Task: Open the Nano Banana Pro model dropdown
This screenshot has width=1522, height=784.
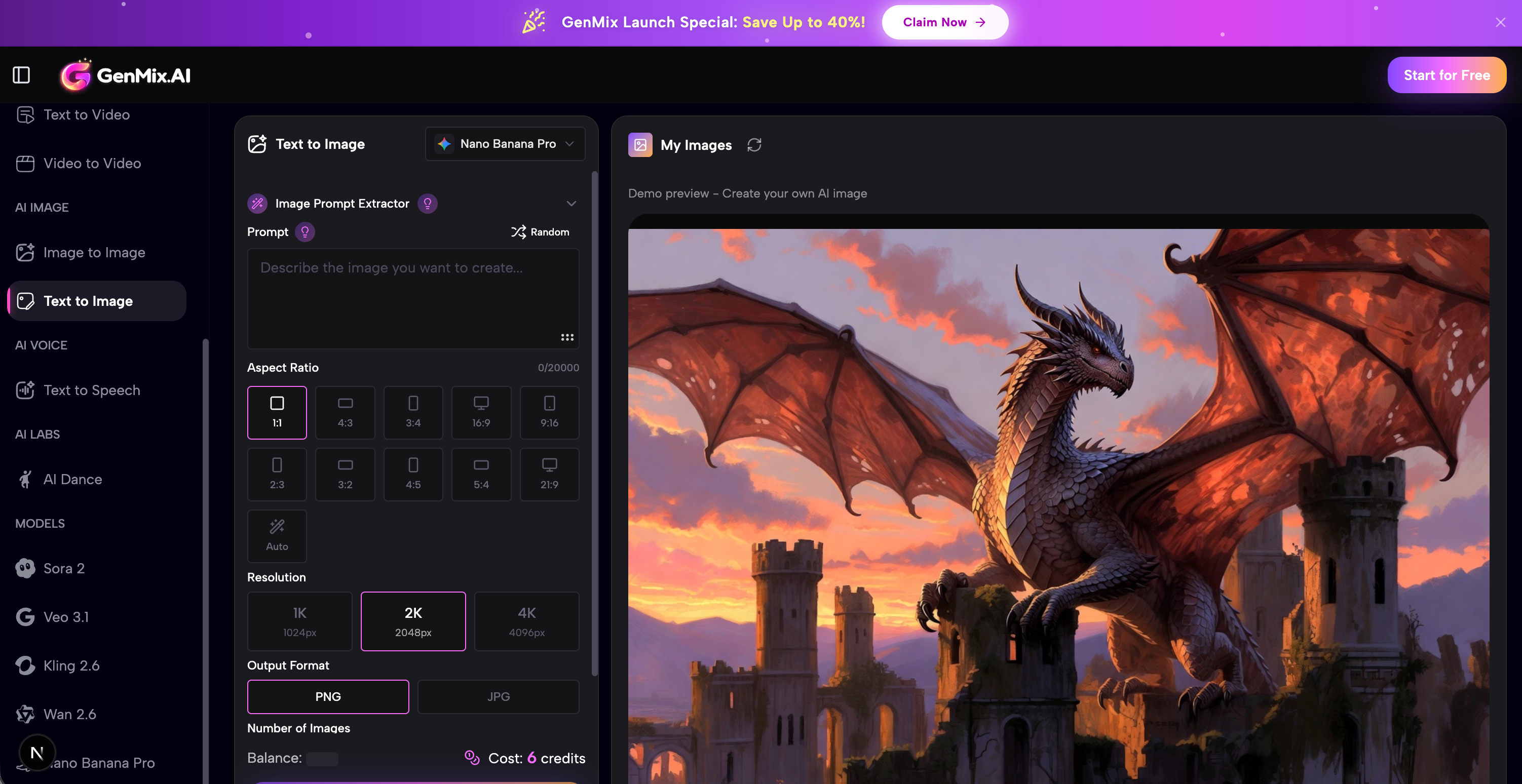Action: coord(505,143)
